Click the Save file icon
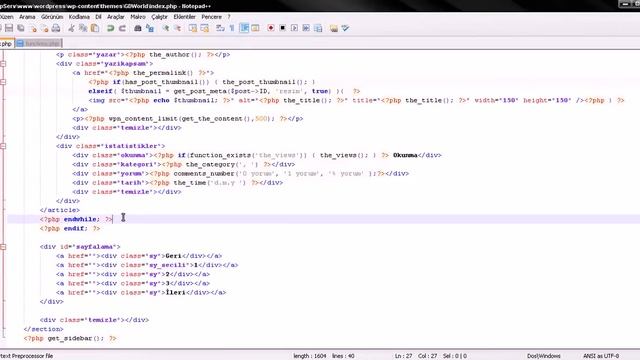Viewport: 640px width, 360px height. [x=9, y=28]
